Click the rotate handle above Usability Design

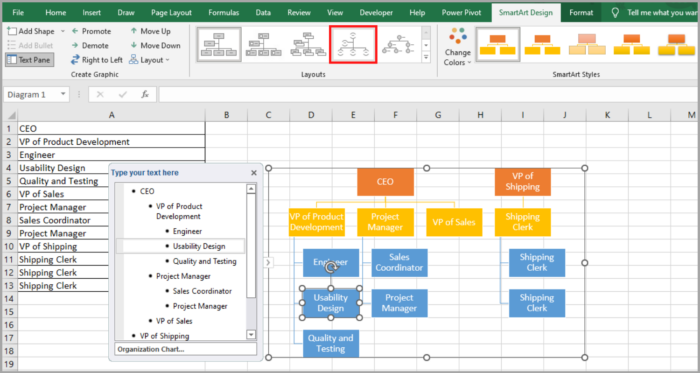tap(330, 268)
